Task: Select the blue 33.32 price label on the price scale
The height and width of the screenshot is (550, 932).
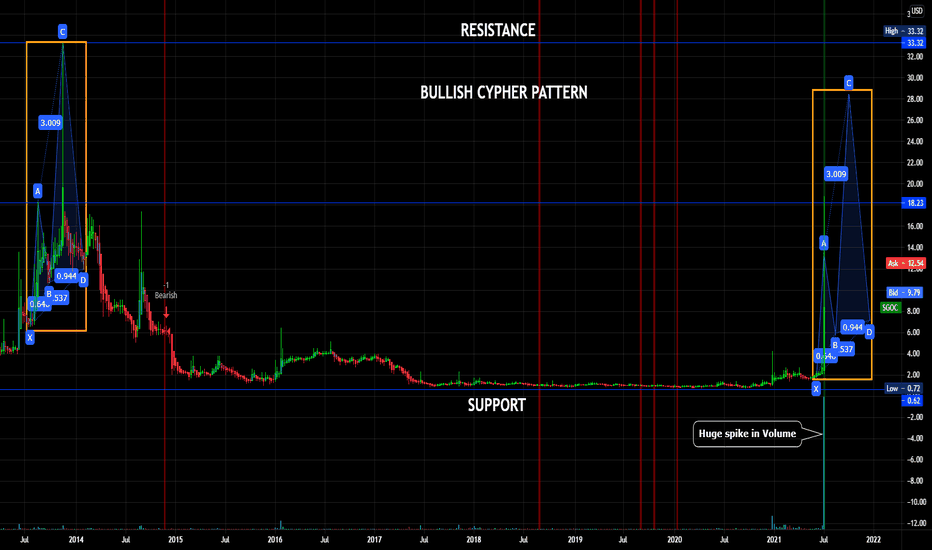Action: coord(914,43)
